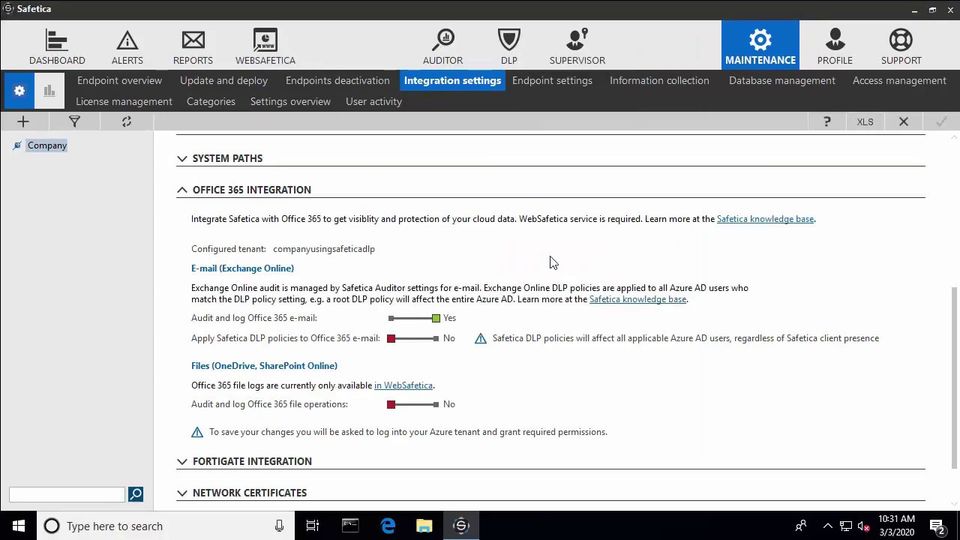Open Safetica knowledge base link in intro
Image resolution: width=960 pixels, height=540 pixels.
coord(765,219)
